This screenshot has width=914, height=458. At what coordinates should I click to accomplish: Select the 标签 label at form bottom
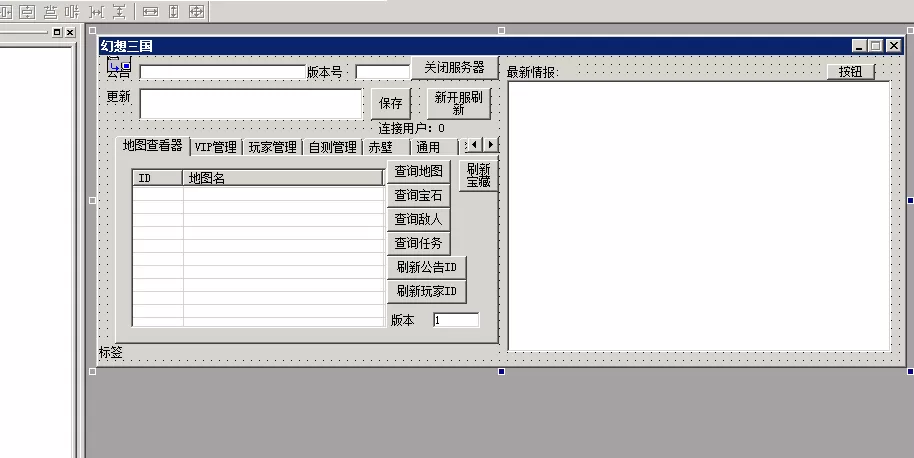111,352
